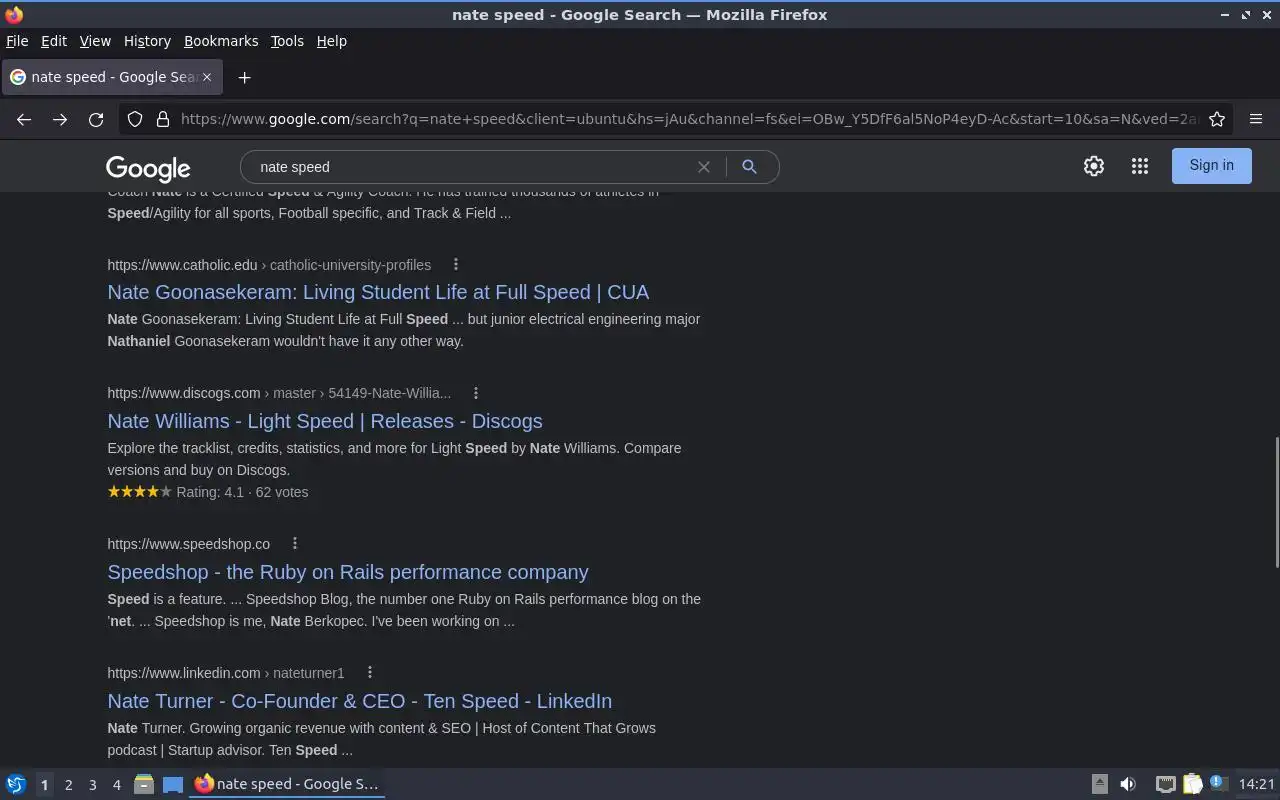Open the View menu
Screen dimensions: 1280x800
click(x=95, y=41)
